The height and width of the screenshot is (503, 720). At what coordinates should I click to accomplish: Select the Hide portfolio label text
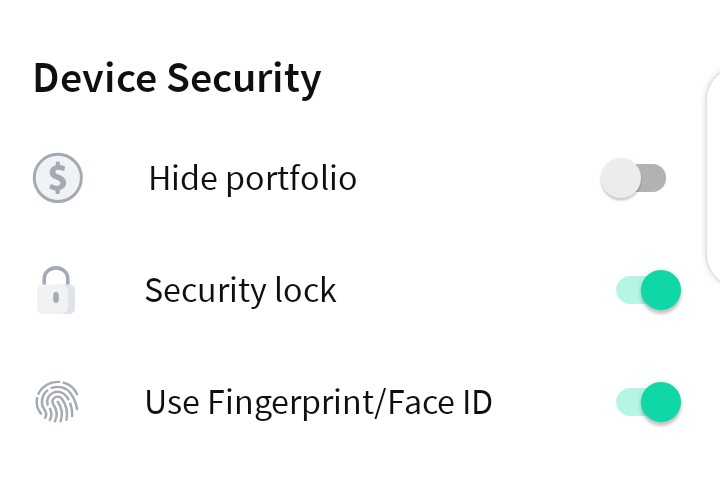click(x=253, y=179)
